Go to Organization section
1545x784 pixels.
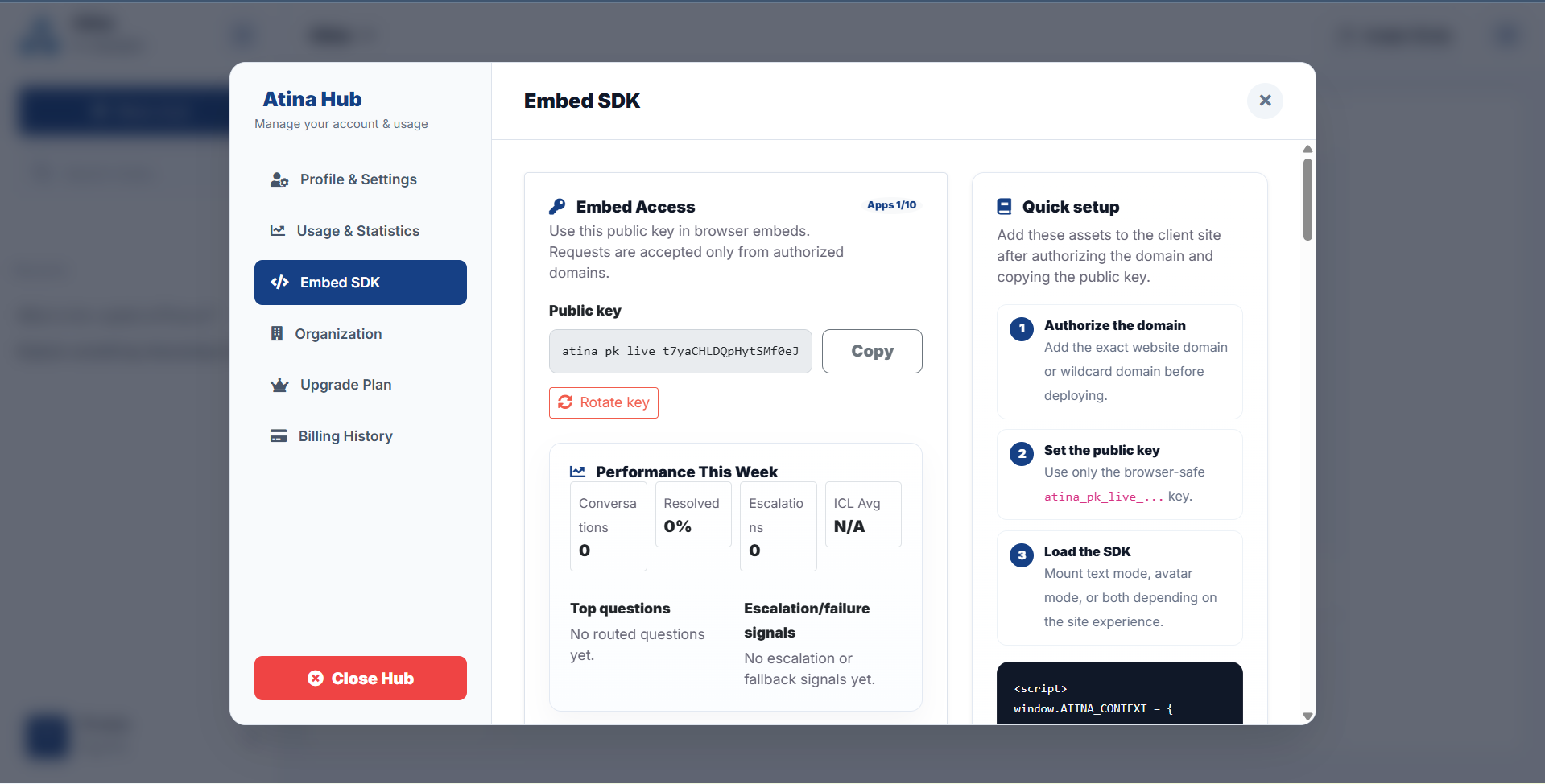(360, 334)
